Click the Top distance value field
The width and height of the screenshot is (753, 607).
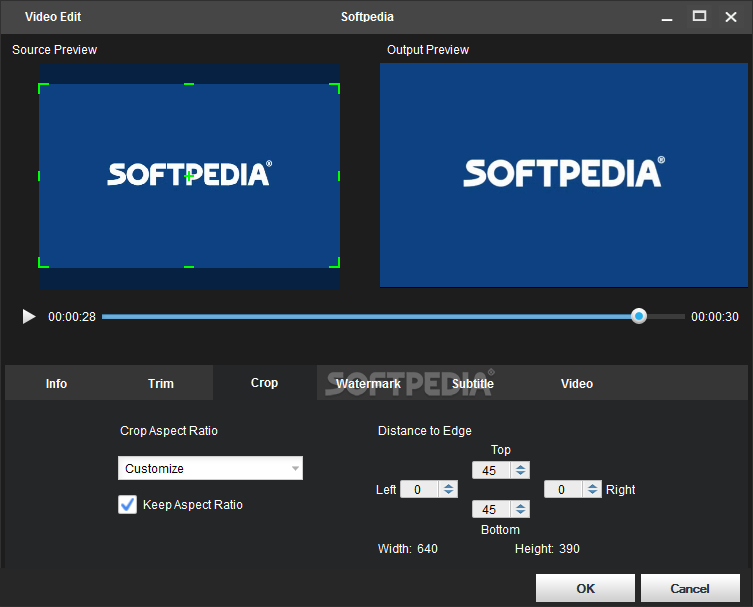491,470
